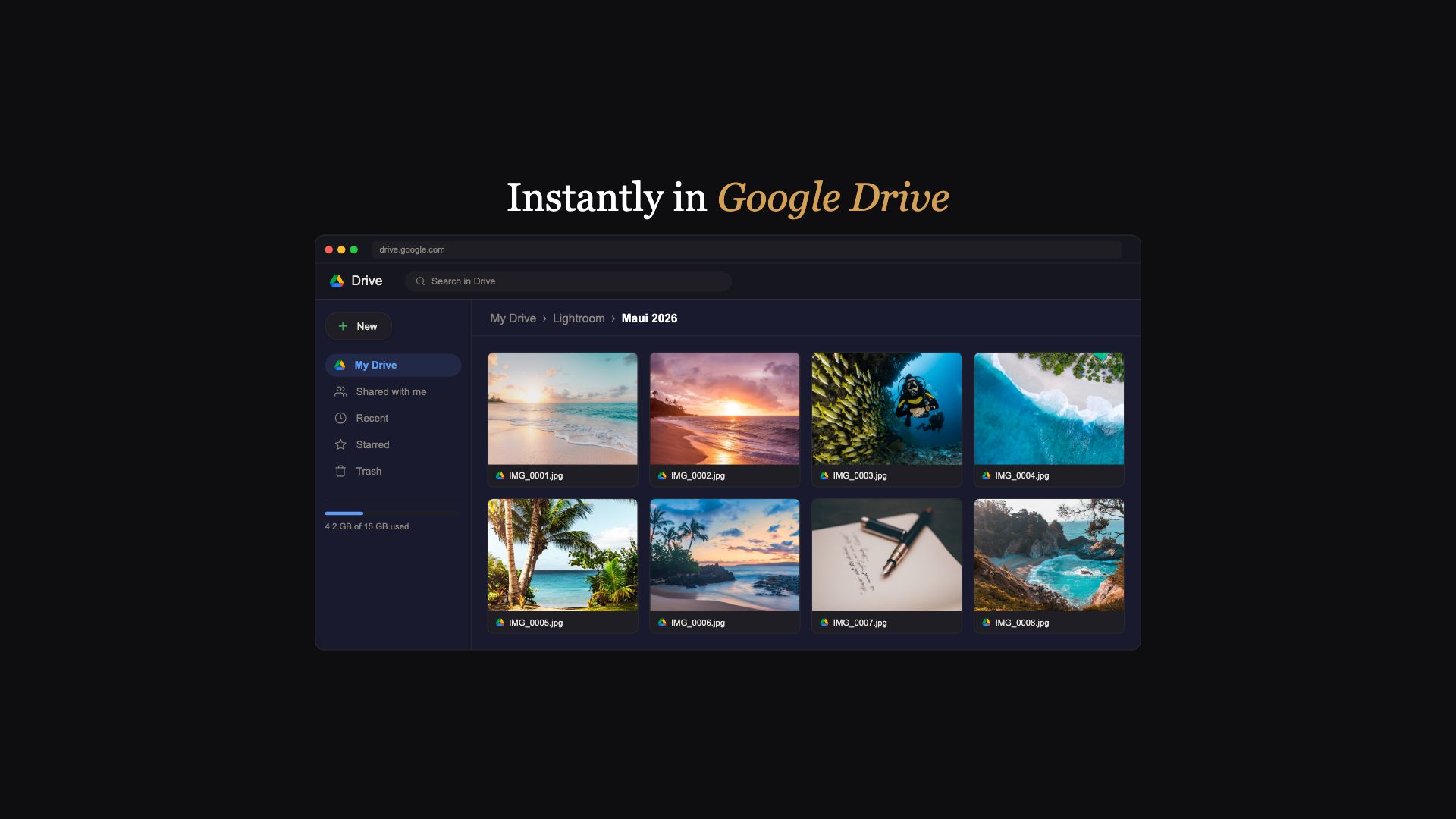1456x819 pixels.
Task: Click the IMG_0001.jpg file name
Action: coord(535,475)
